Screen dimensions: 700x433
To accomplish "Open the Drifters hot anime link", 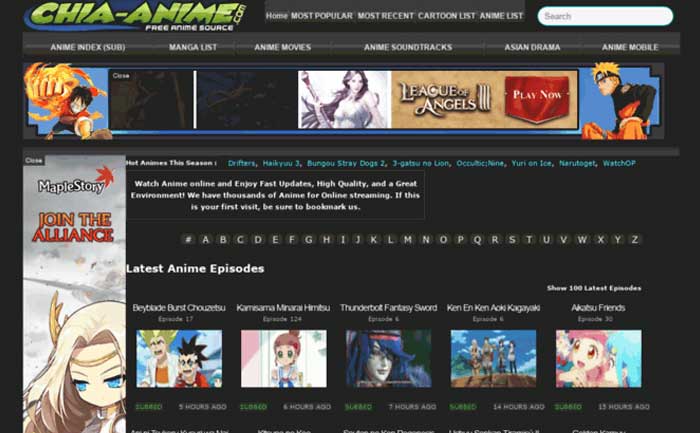I will tap(242, 163).
